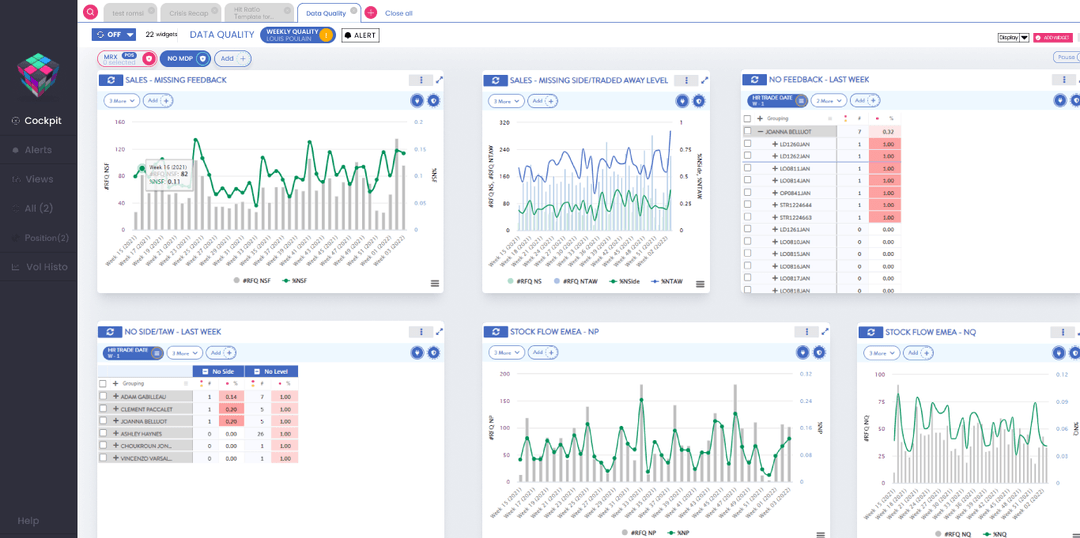Image resolution: width=1080 pixels, height=538 pixels.
Task: Open hamburger chart menu in Sales - Missing Feedback
Action: coord(435,283)
